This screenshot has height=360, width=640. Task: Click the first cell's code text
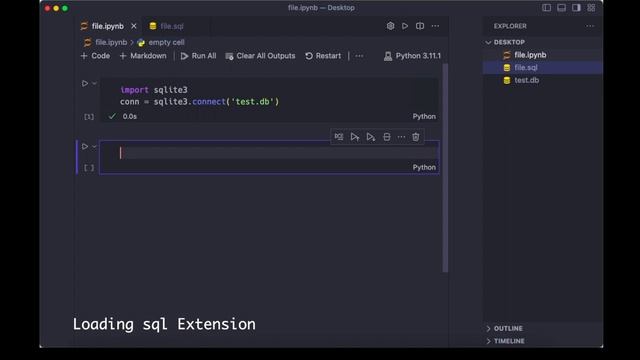199,96
